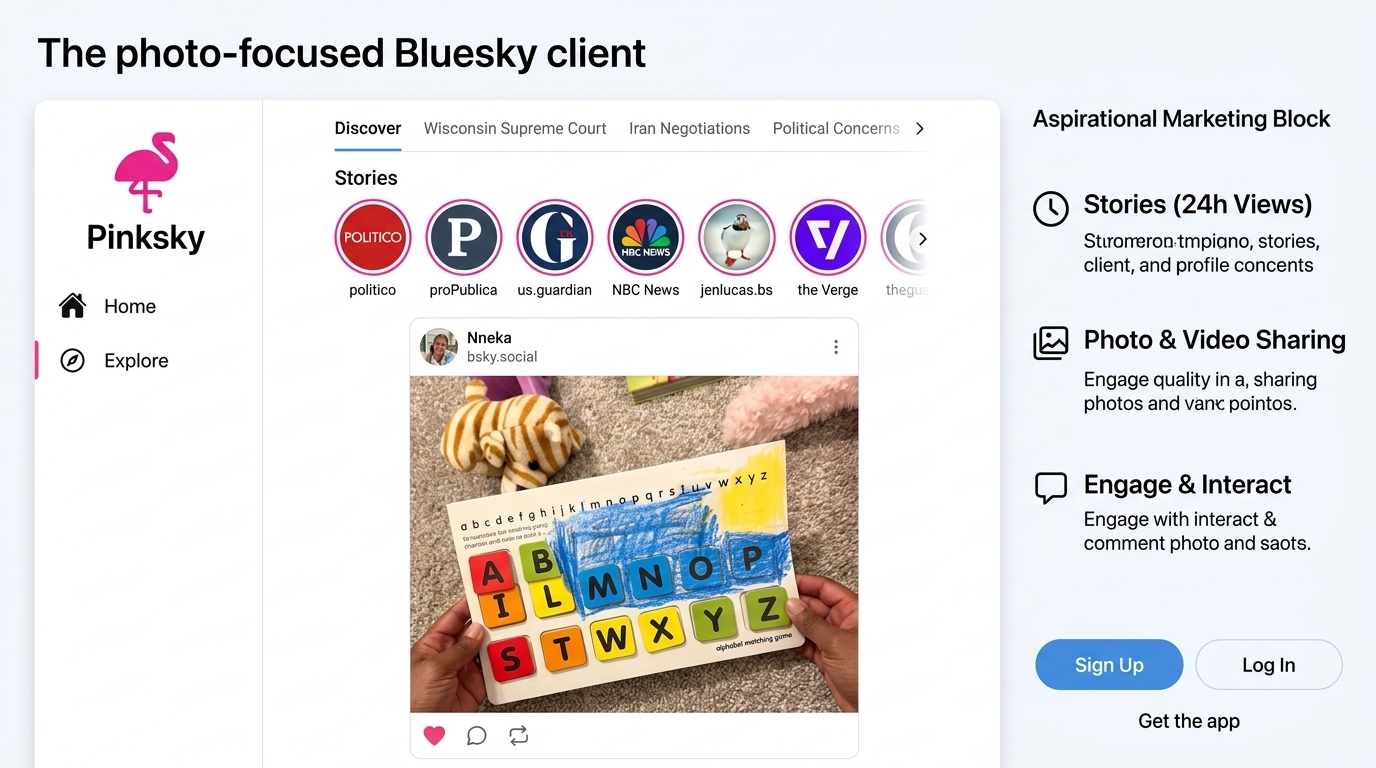This screenshot has height=768, width=1376.
Task: Open the Verge story avatar
Action: 828,238
